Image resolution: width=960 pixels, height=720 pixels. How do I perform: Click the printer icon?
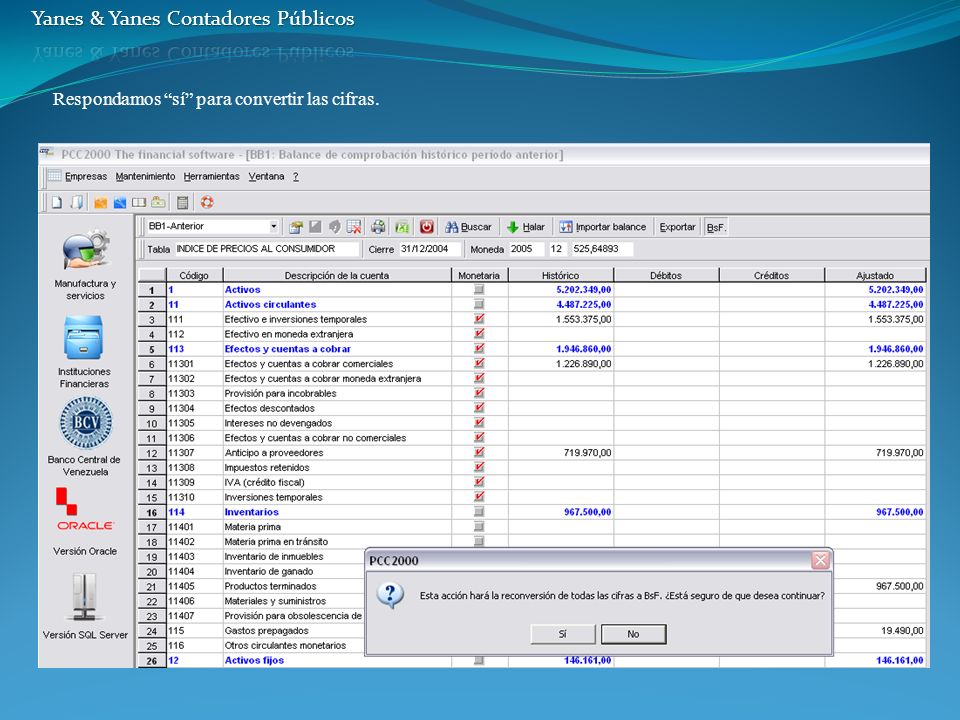pyautogui.click(x=378, y=227)
